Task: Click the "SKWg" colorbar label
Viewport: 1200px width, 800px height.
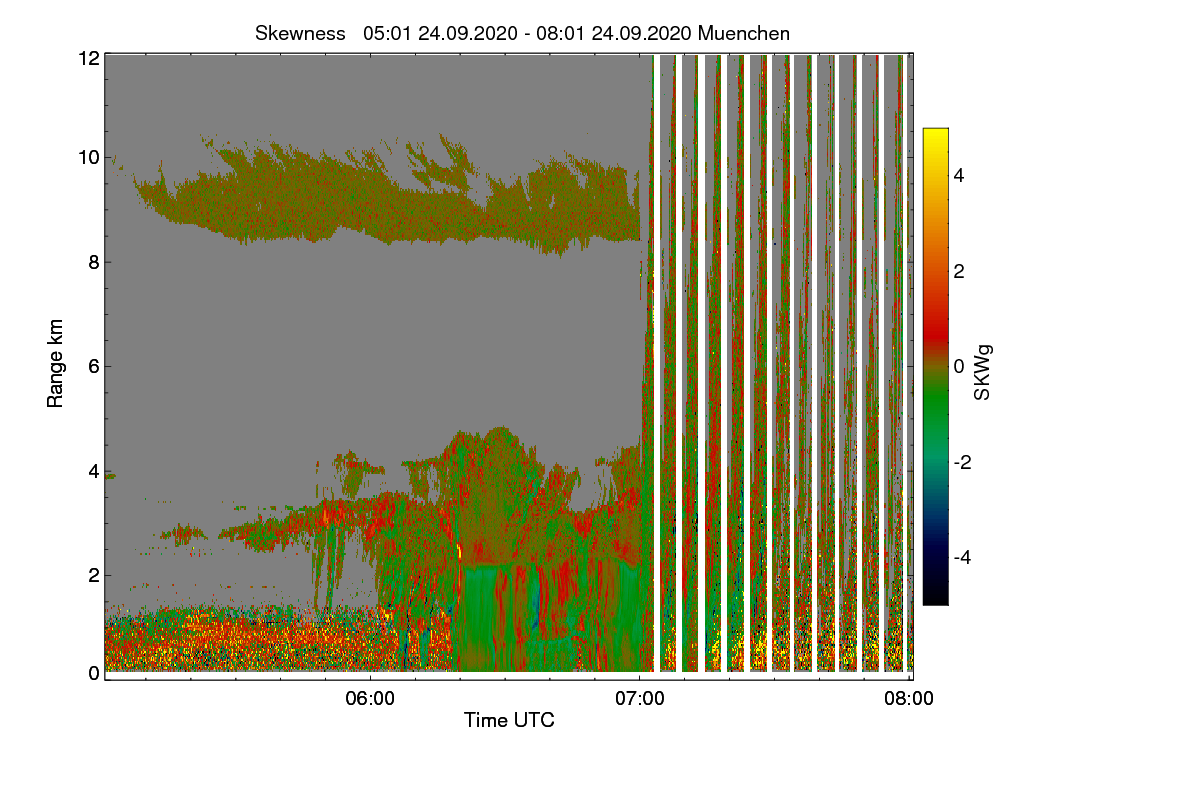Action: [x=983, y=373]
